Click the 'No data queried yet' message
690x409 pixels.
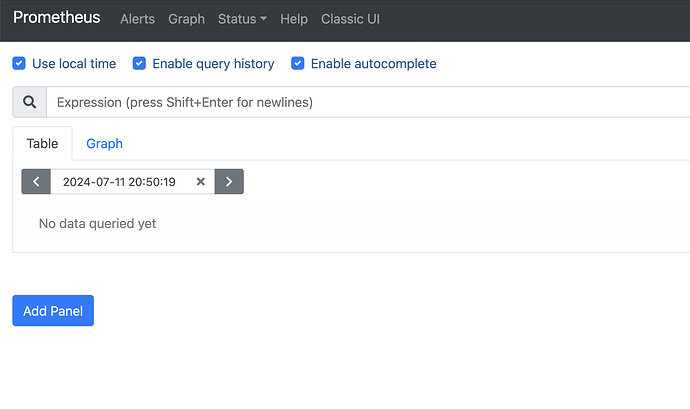tap(97, 224)
